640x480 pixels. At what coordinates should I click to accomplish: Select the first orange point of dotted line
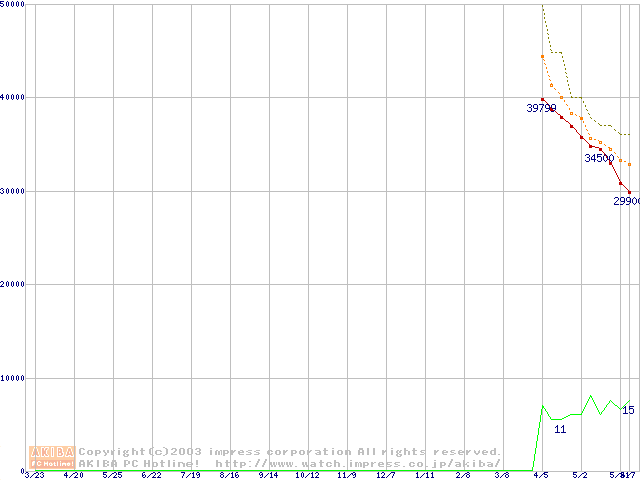[542, 56]
